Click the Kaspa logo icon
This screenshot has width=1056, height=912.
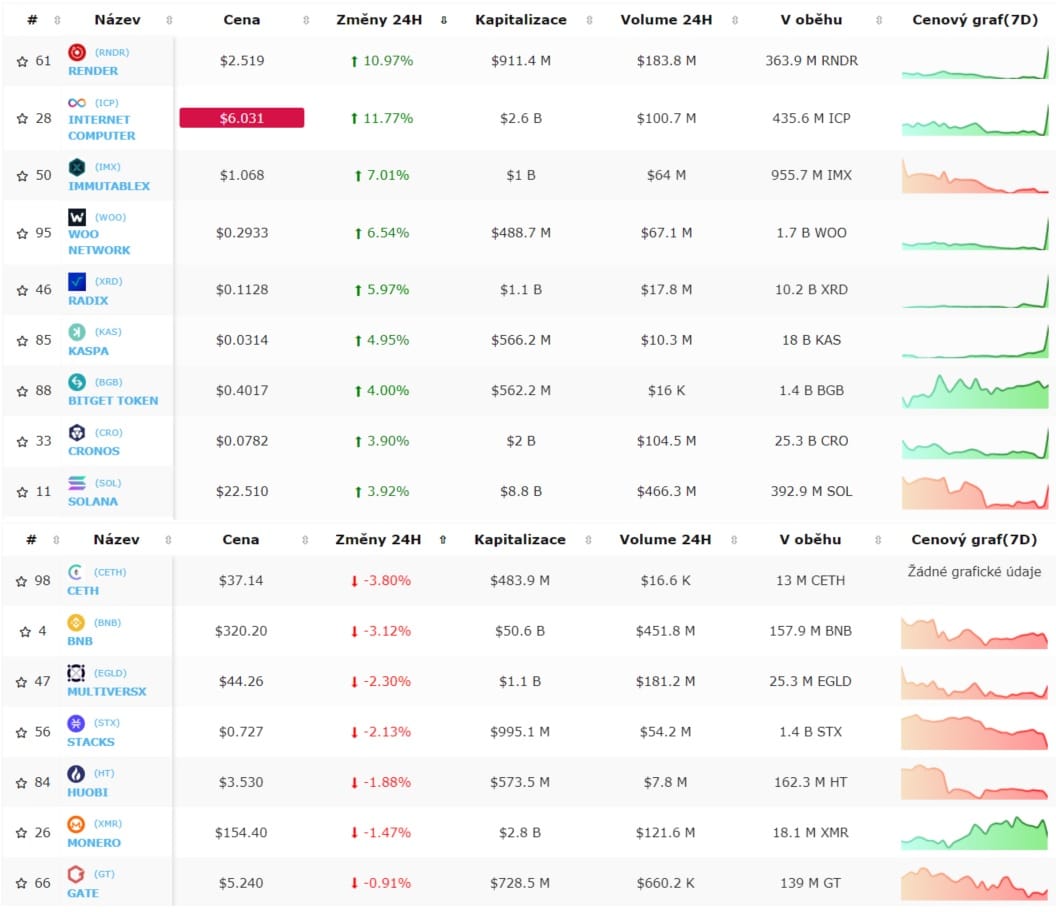pos(77,331)
